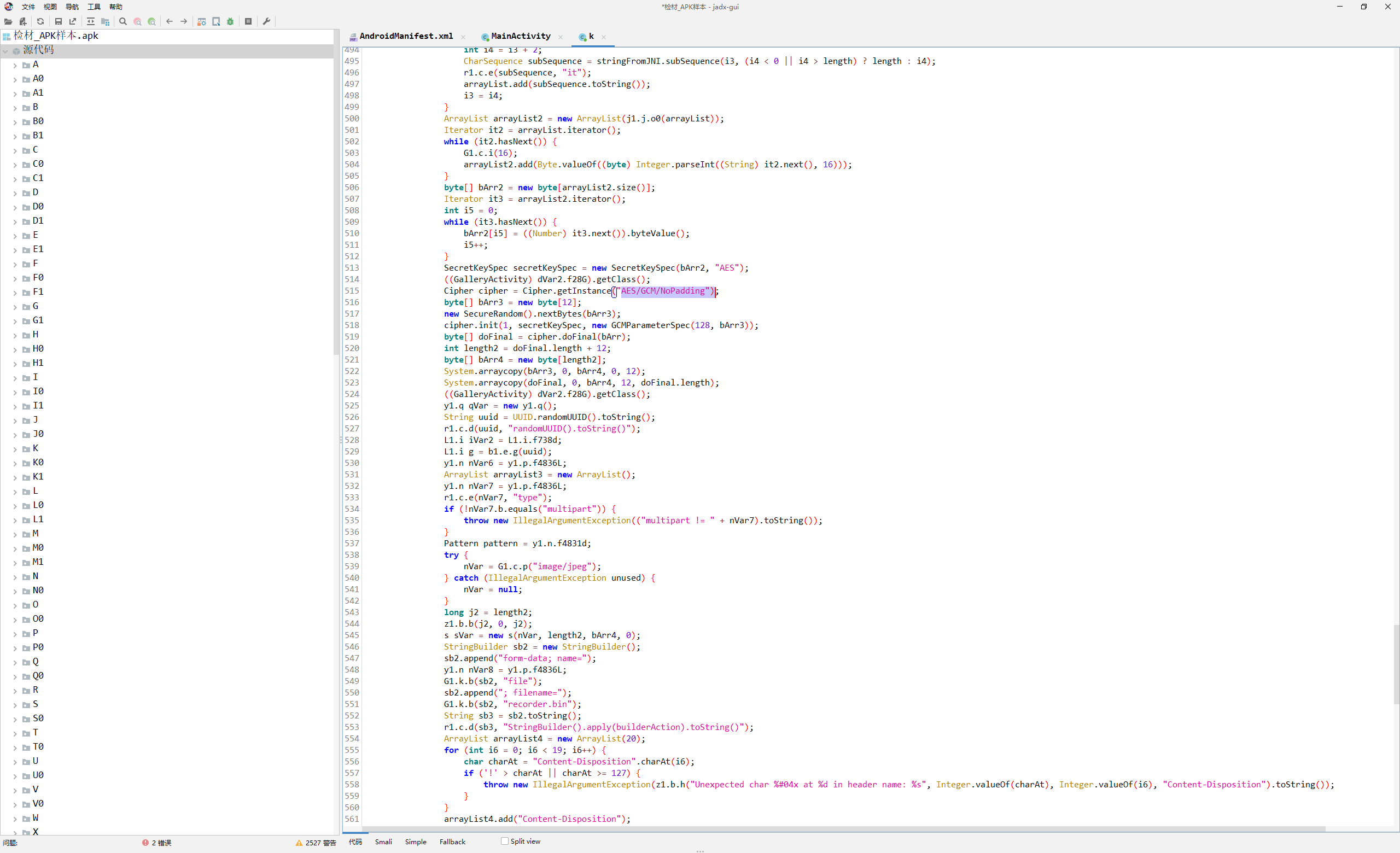Open the debugger with green bug icon
This screenshot has width=1400, height=853.
(230, 21)
